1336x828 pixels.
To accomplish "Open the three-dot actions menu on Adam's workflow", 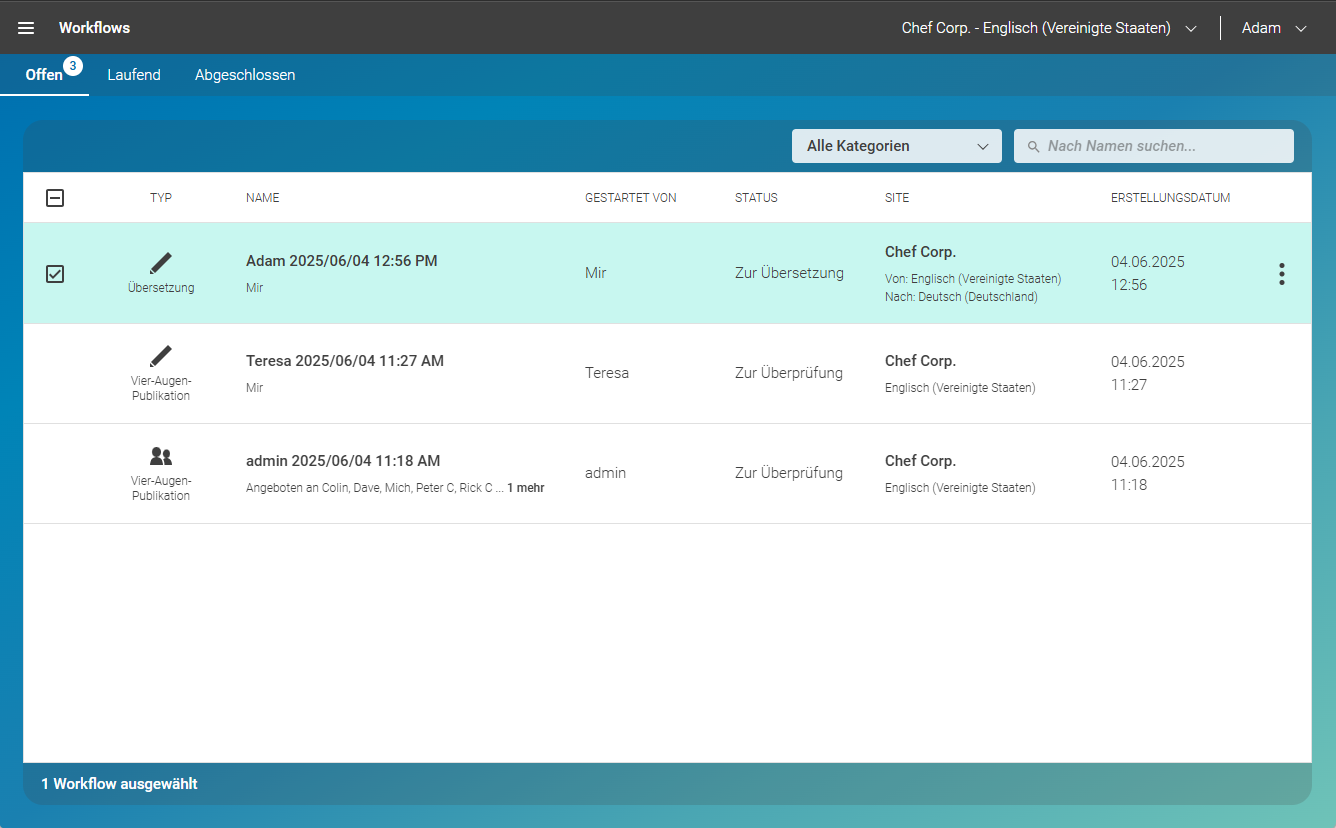I will click(x=1282, y=273).
